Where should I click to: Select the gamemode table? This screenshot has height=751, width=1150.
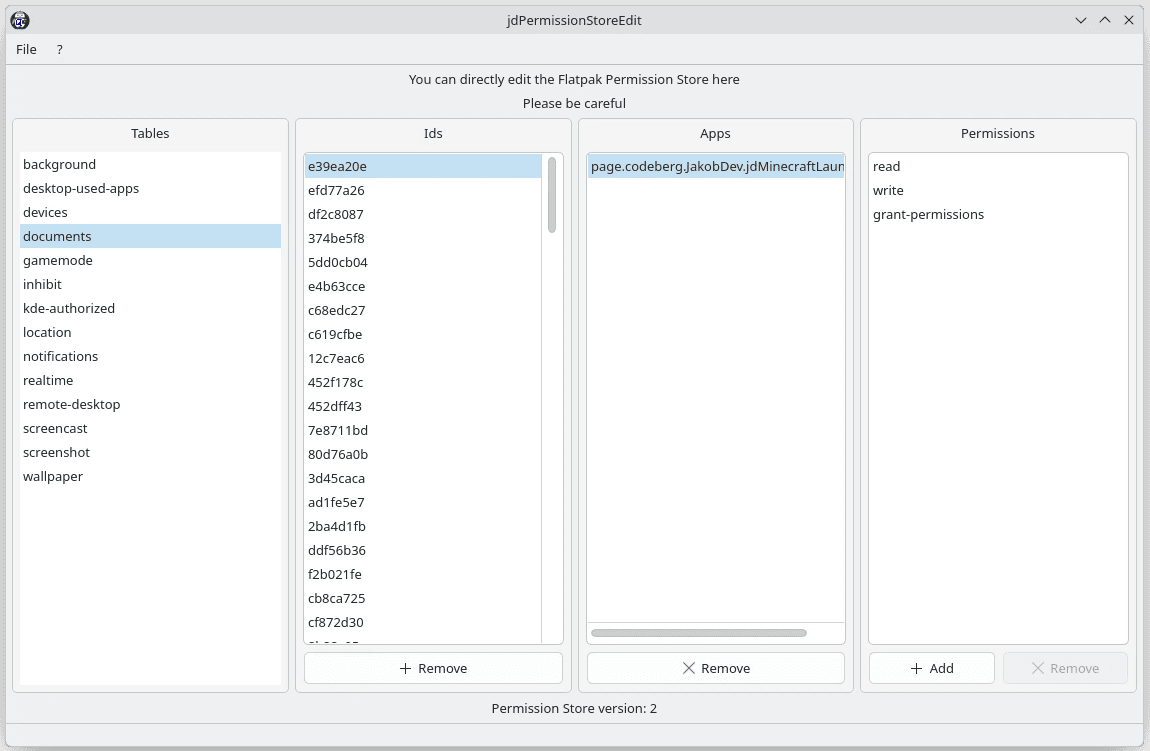click(x=150, y=260)
